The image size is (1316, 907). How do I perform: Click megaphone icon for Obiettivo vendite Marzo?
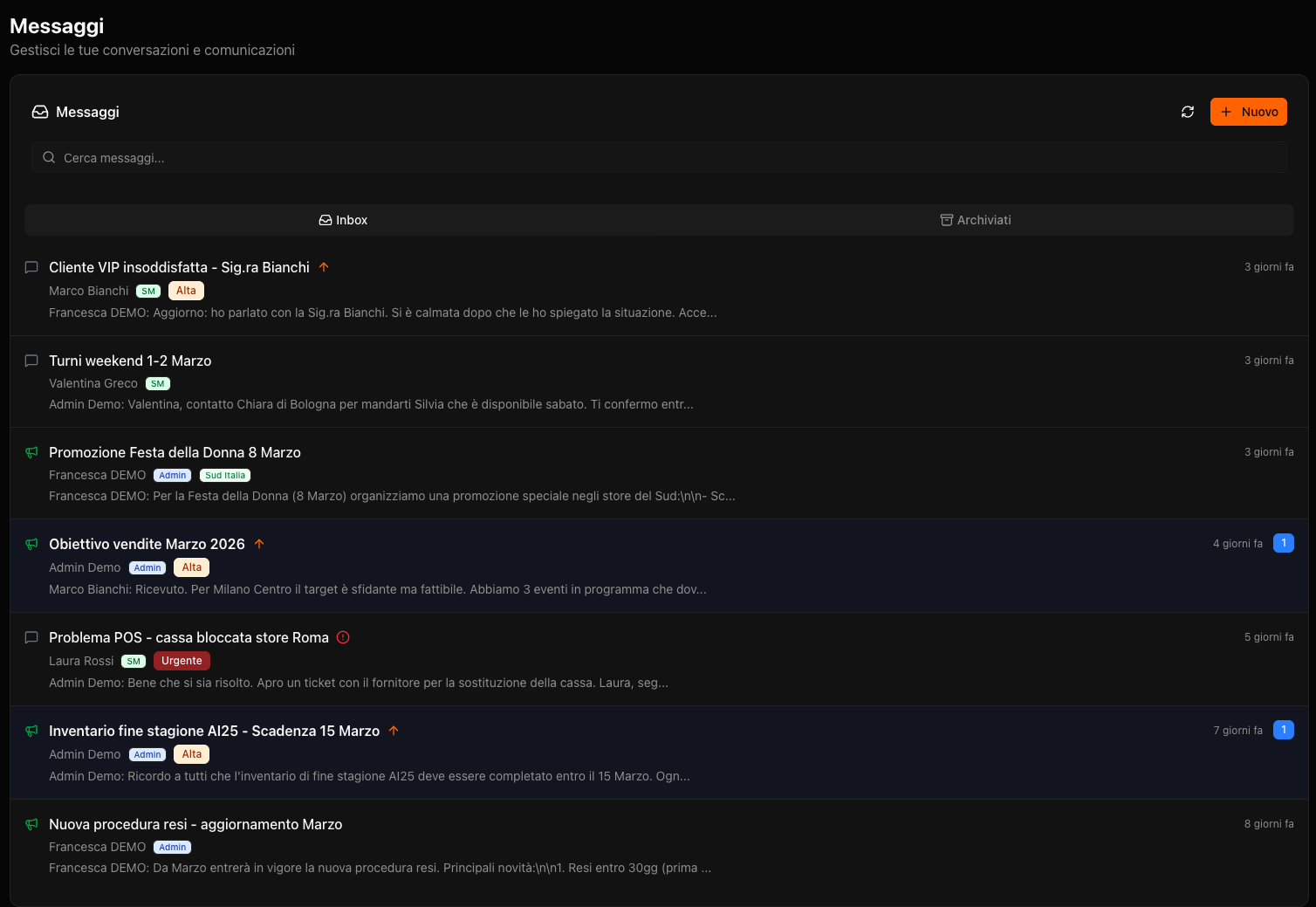[x=31, y=544]
